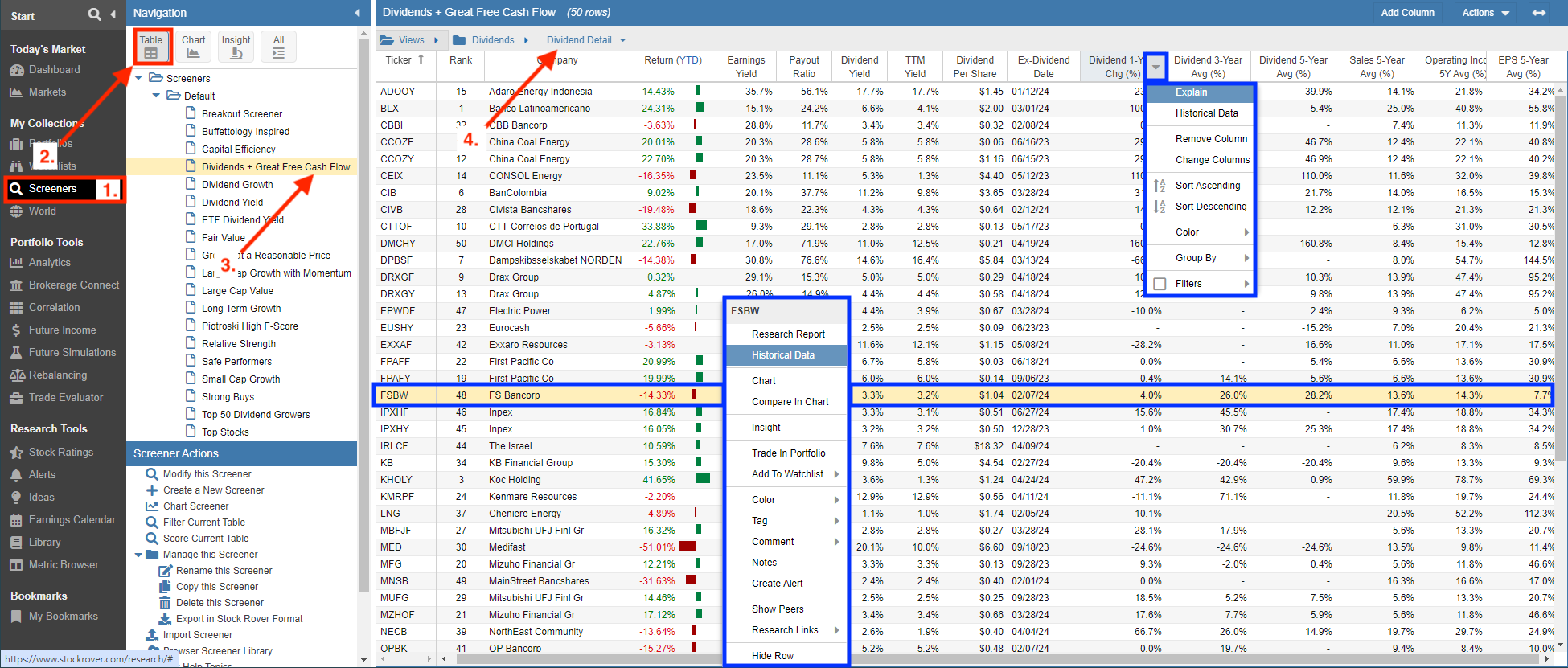Switch to the All view button

(278, 47)
